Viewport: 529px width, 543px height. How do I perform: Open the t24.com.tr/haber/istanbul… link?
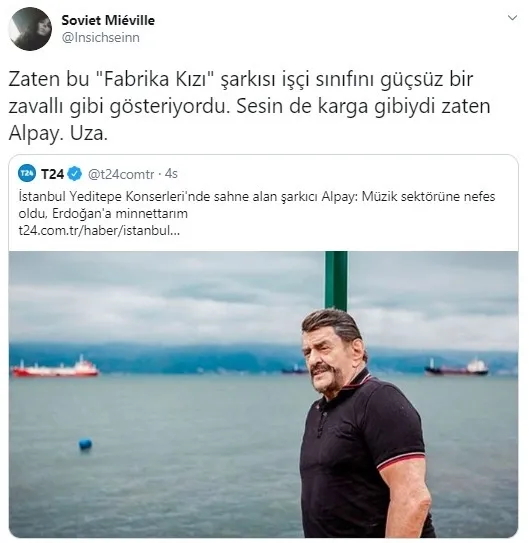point(99,231)
